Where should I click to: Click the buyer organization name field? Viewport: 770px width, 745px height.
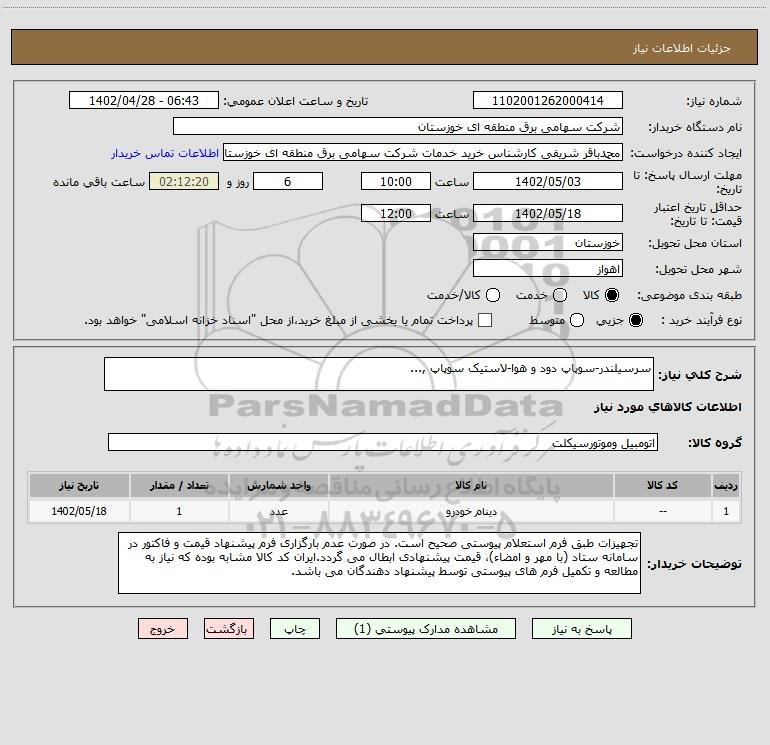pos(398,126)
